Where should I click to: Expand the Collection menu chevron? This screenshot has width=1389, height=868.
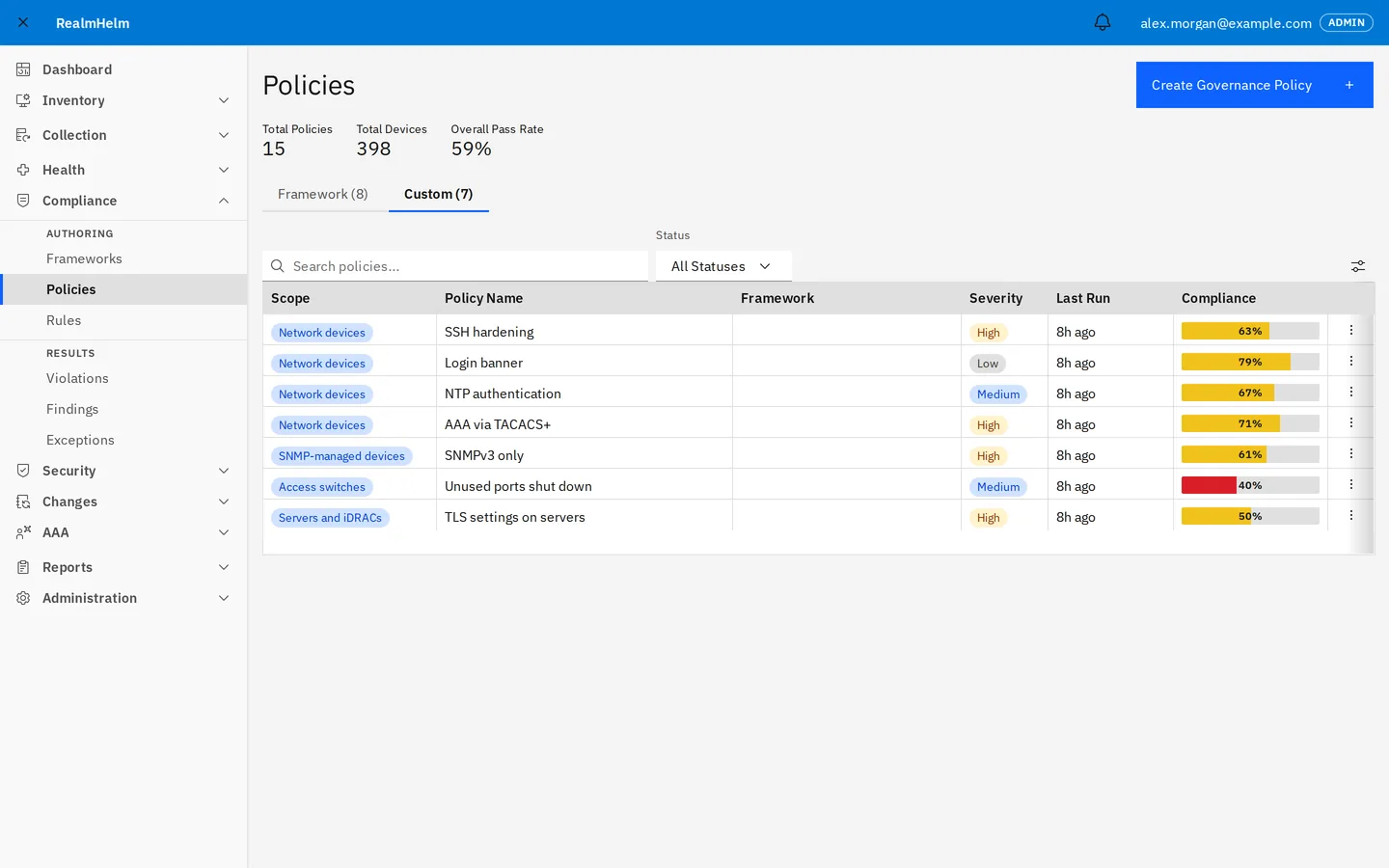(x=224, y=135)
